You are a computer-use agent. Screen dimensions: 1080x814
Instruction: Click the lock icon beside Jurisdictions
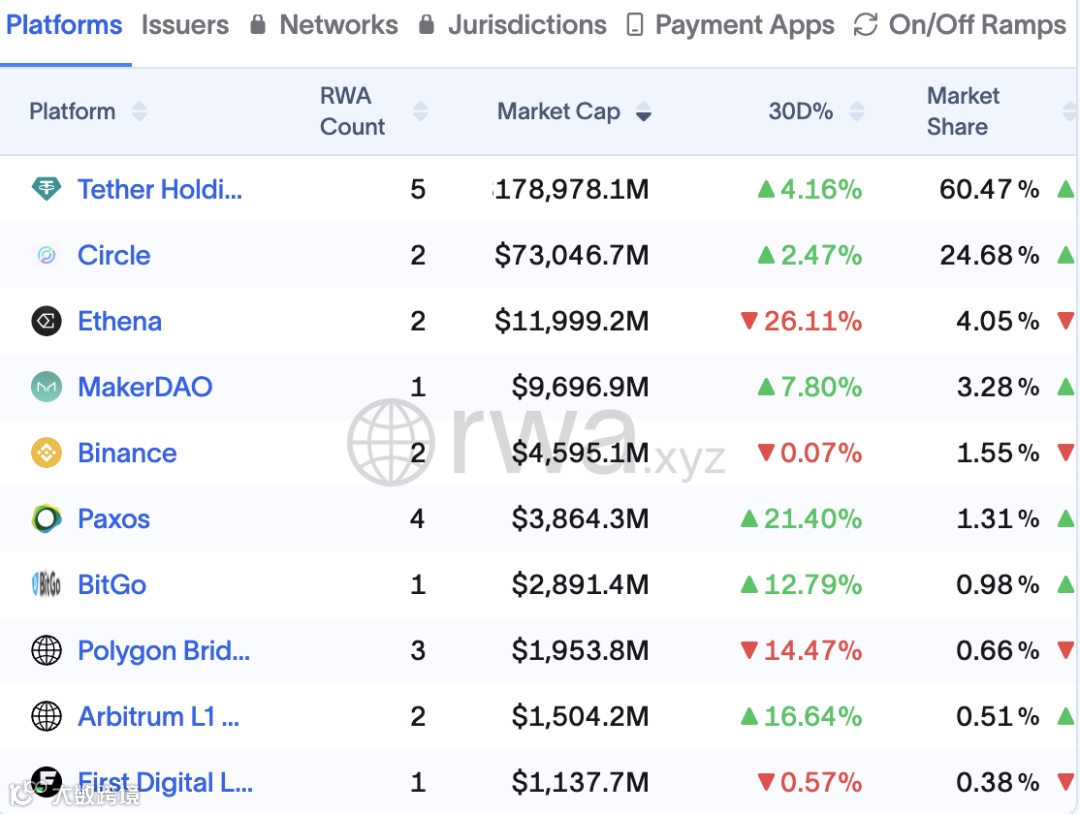click(426, 25)
